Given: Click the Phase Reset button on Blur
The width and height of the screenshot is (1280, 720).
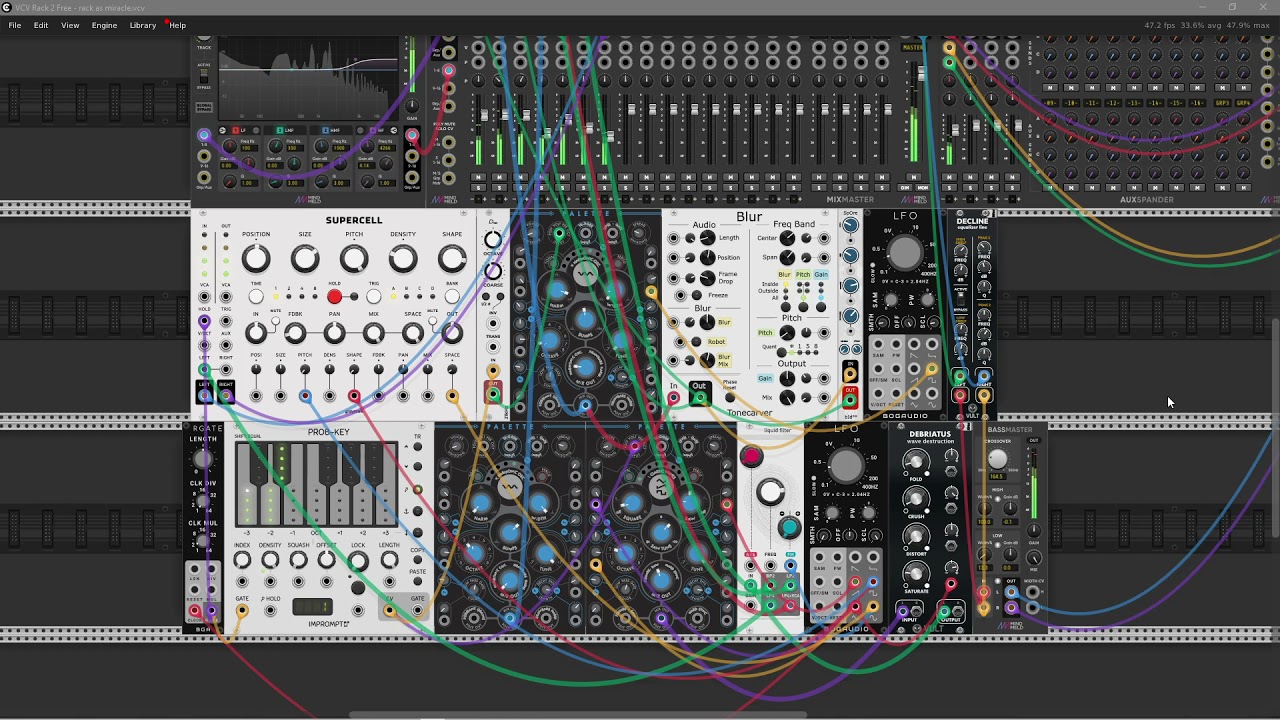Looking at the screenshot, I should pyautogui.click(x=729, y=397).
